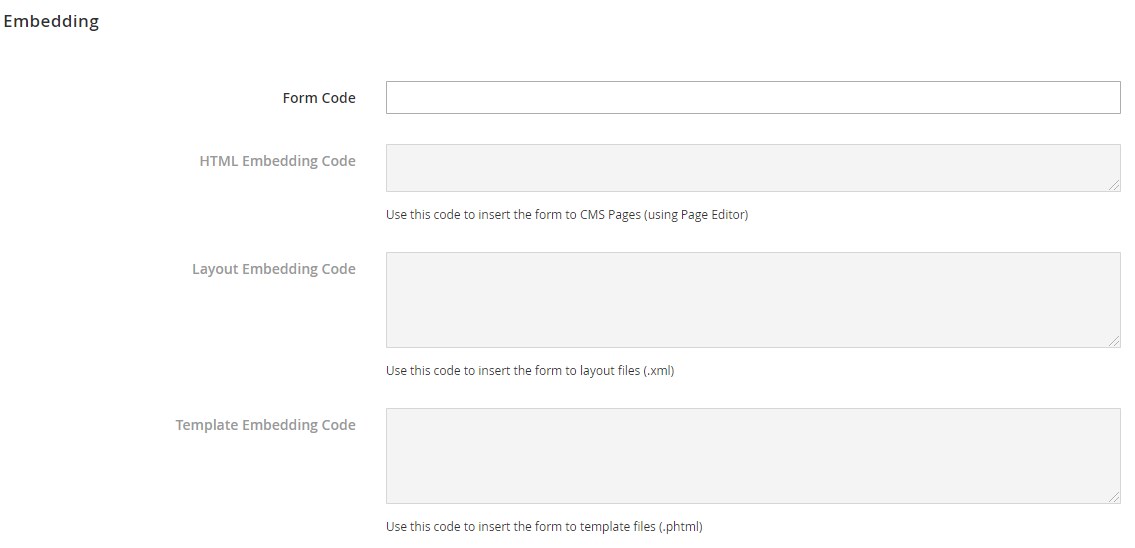This screenshot has height=548, width=1135.
Task: Click the Template Embedding Code label
Action: pyautogui.click(x=265, y=425)
